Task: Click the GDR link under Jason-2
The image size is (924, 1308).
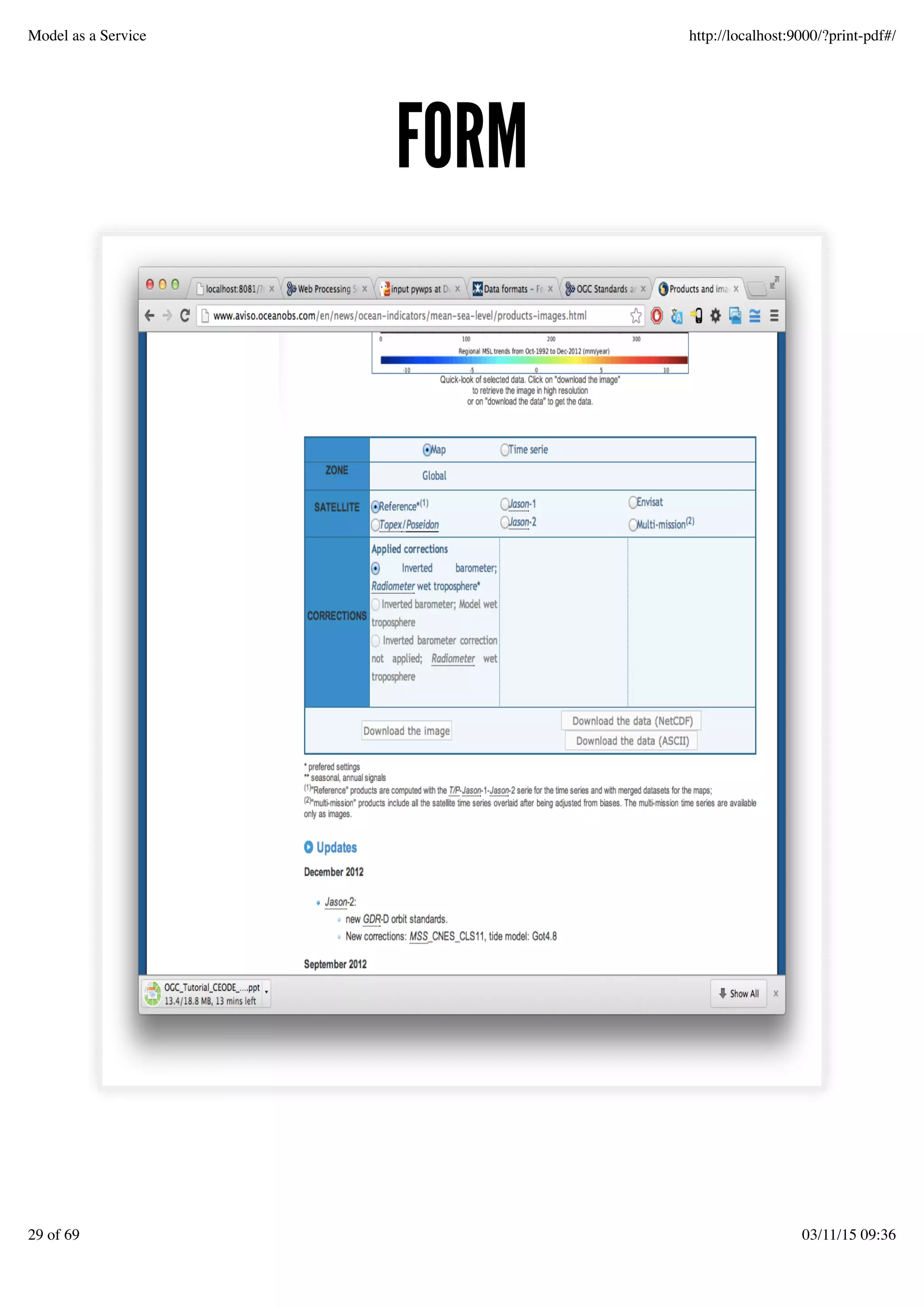Action: [x=371, y=919]
